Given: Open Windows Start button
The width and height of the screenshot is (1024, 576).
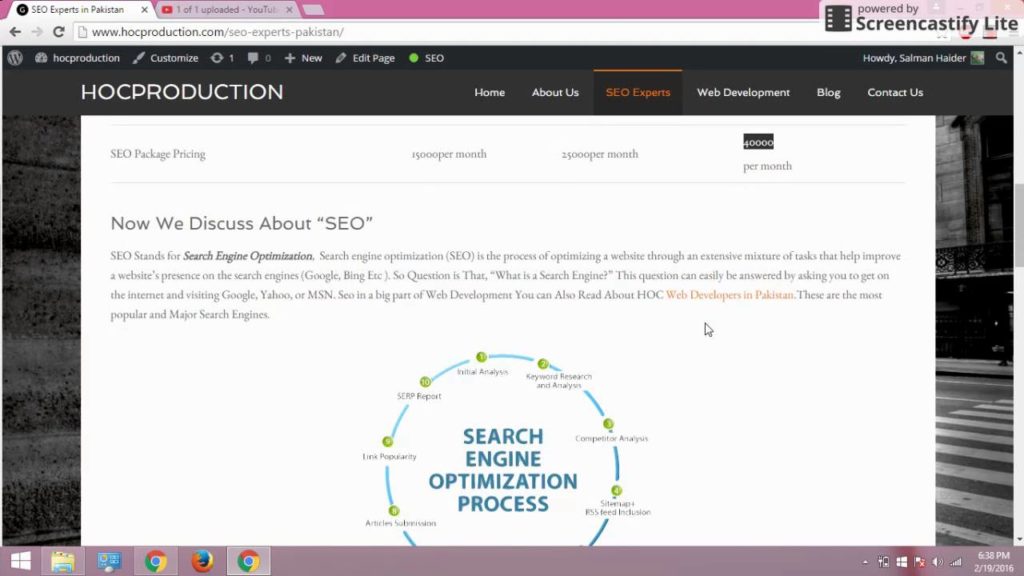Looking at the screenshot, I should (21, 561).
